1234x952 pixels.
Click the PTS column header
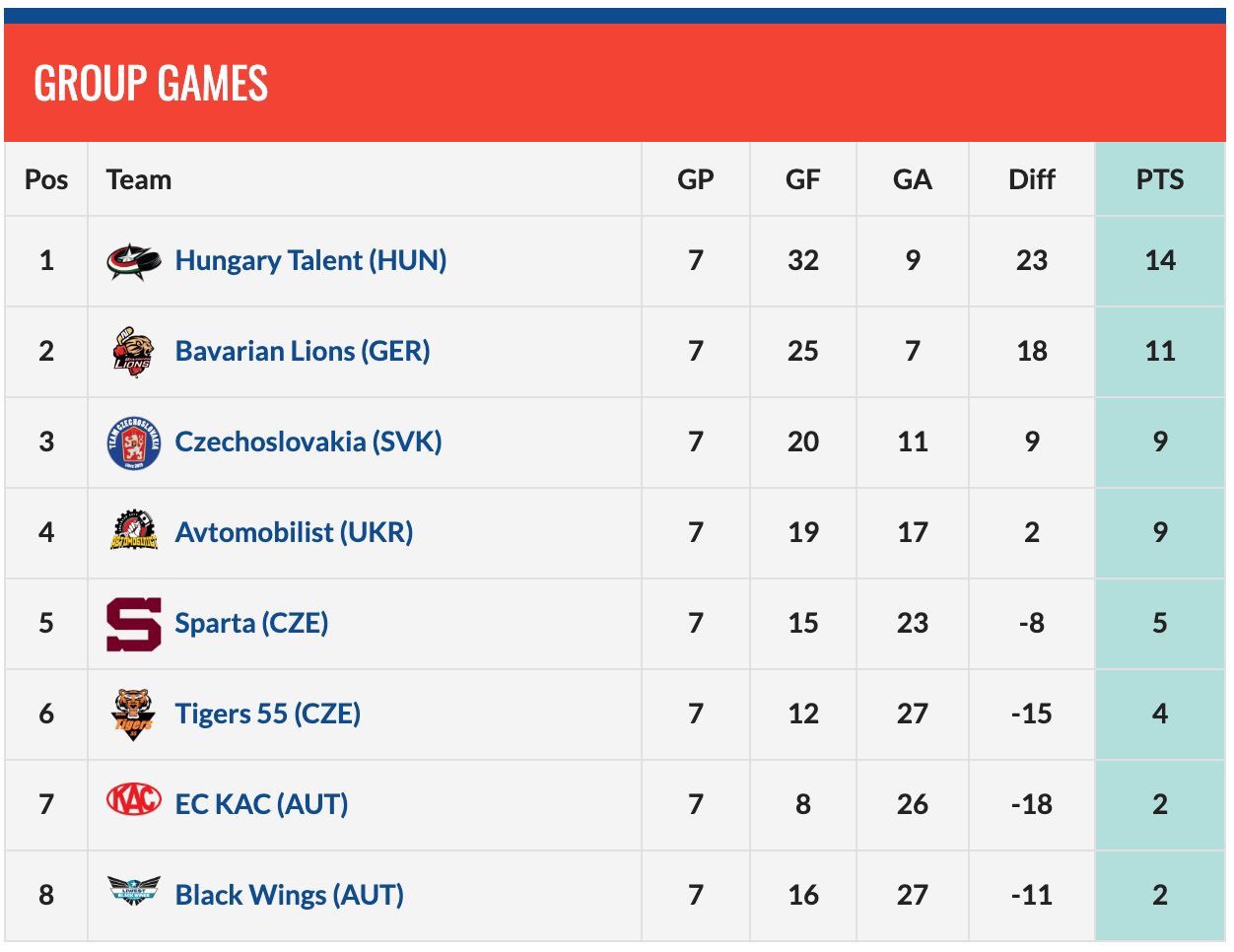(1159, 180)
